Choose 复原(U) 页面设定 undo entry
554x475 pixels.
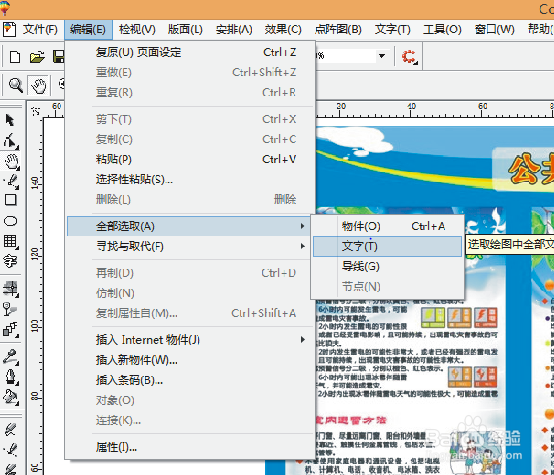[191, 52]
